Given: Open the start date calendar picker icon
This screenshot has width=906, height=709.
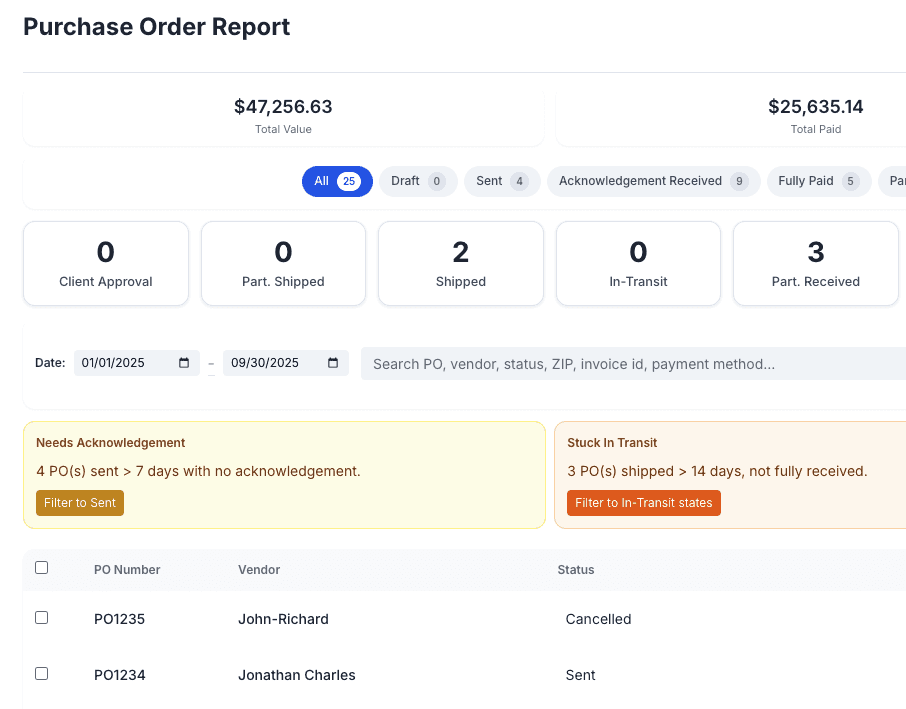Looking at the screenshot, I should pos(184,363).
